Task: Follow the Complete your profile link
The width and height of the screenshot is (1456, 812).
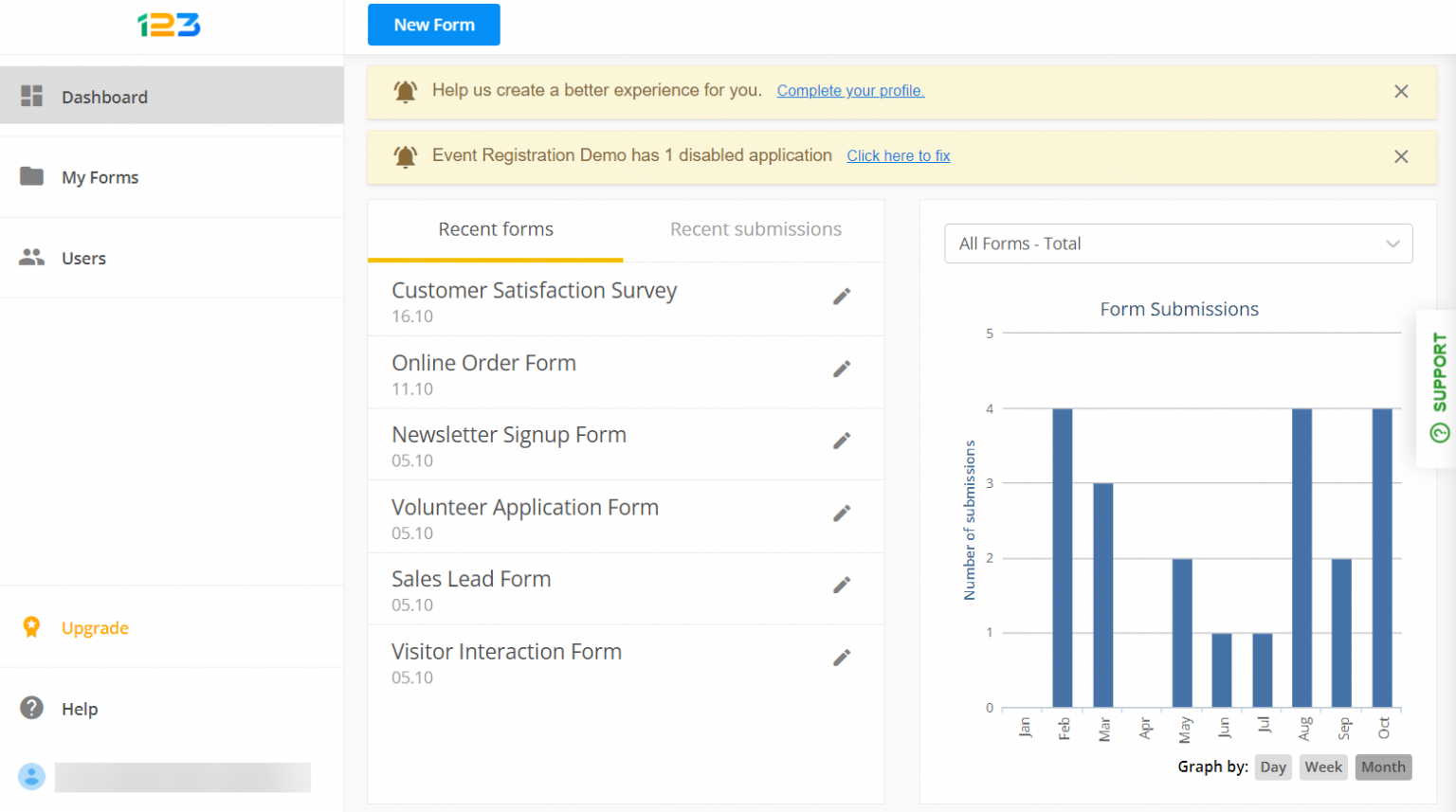Action: (850, 91)
